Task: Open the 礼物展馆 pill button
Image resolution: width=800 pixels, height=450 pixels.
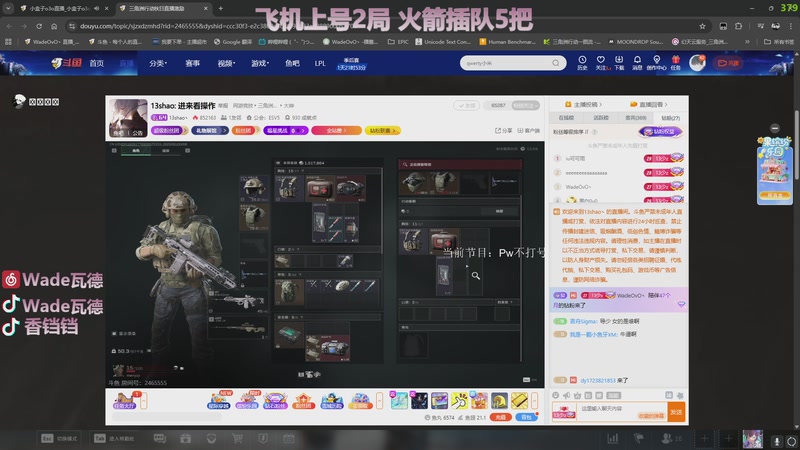Action: 209,131
